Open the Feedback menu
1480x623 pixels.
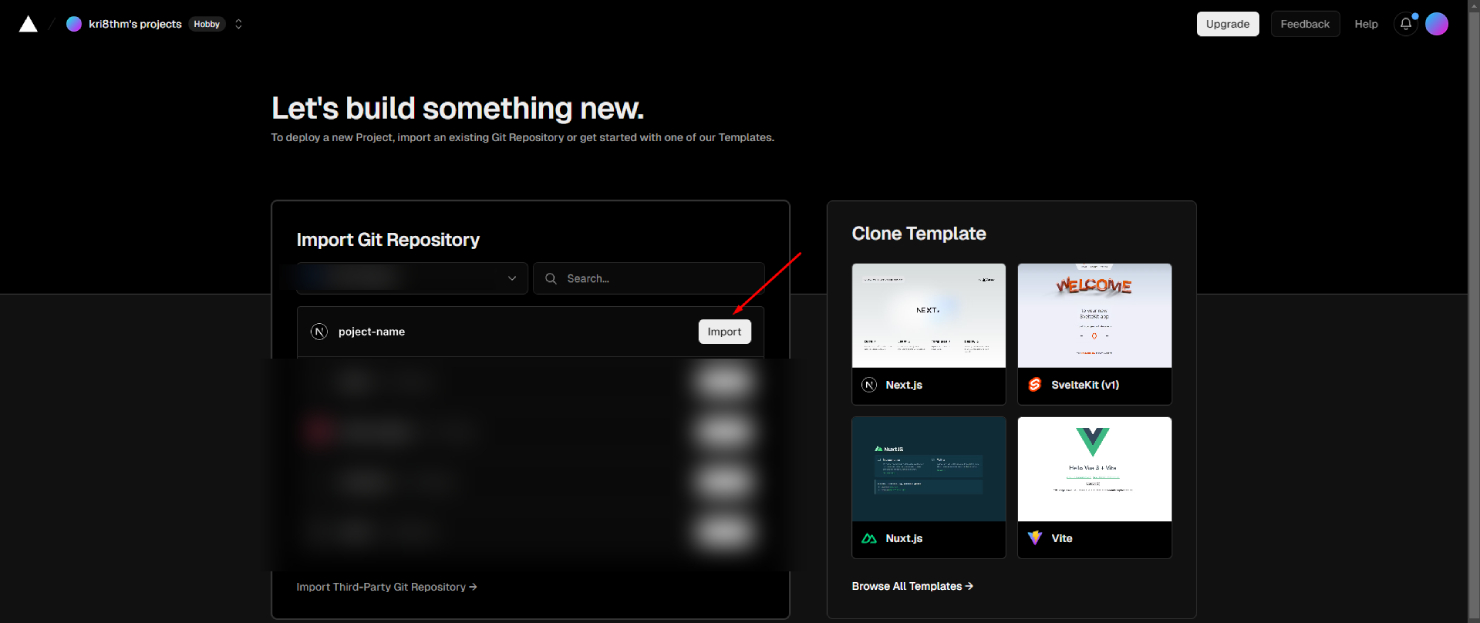coord(1305,24)
